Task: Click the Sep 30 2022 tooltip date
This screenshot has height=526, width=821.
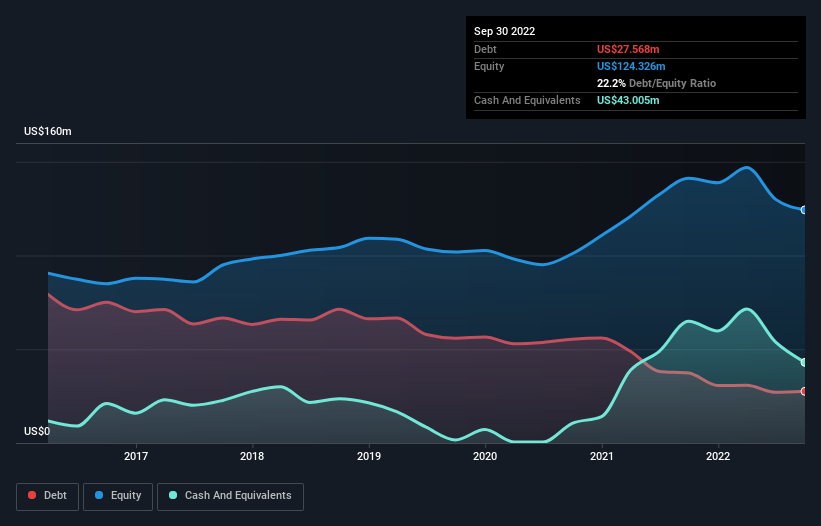Action: 505,31
